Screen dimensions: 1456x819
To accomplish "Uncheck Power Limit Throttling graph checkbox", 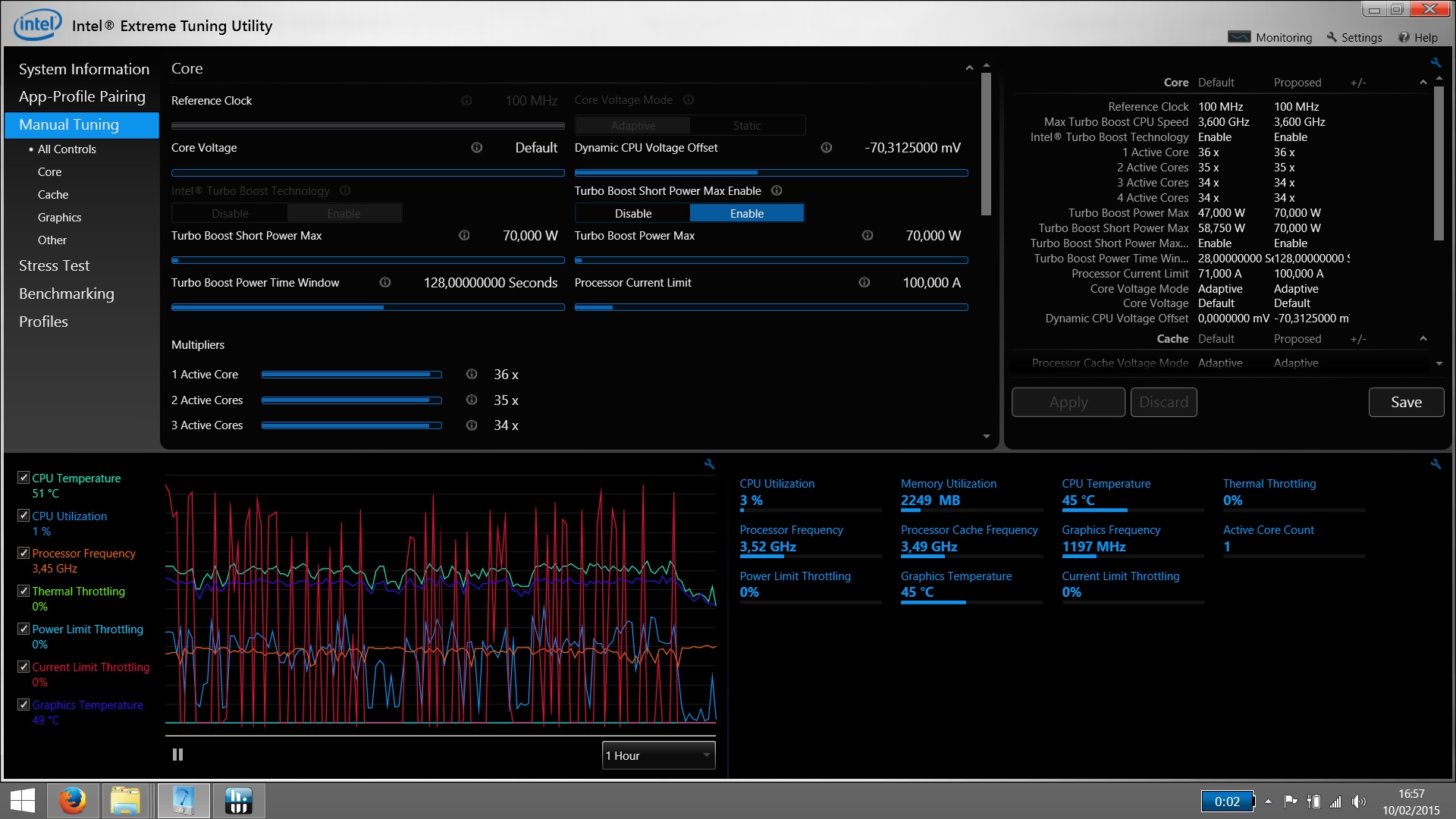I will [24, 629].
